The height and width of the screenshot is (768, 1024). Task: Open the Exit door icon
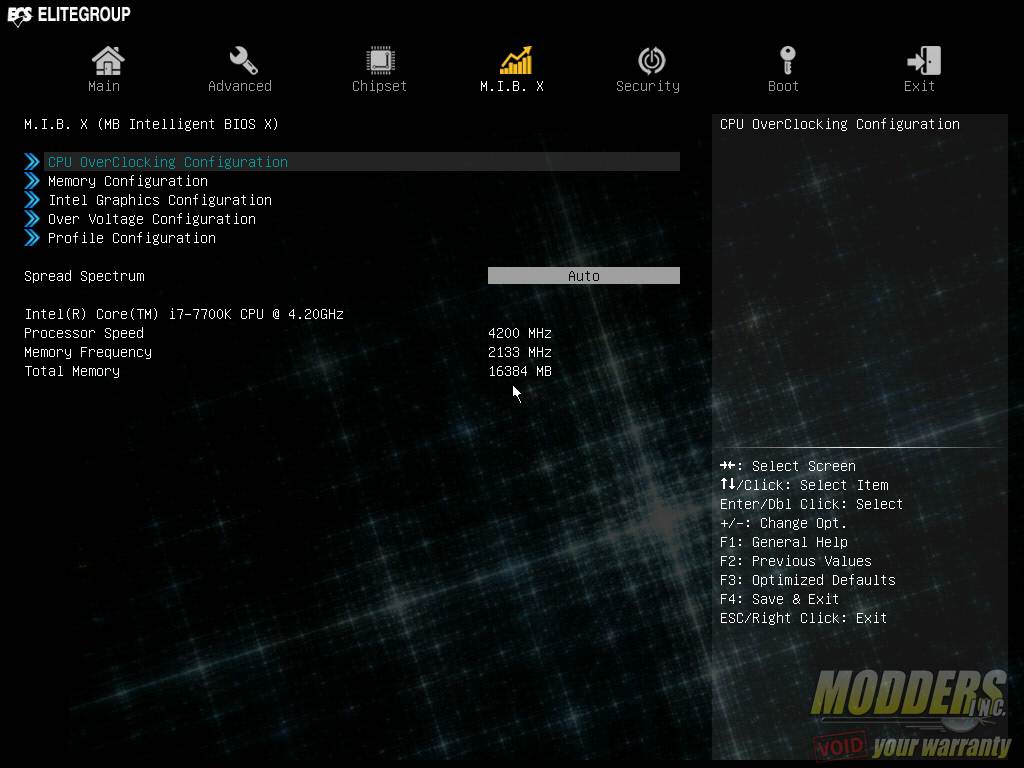pos(923,61)
